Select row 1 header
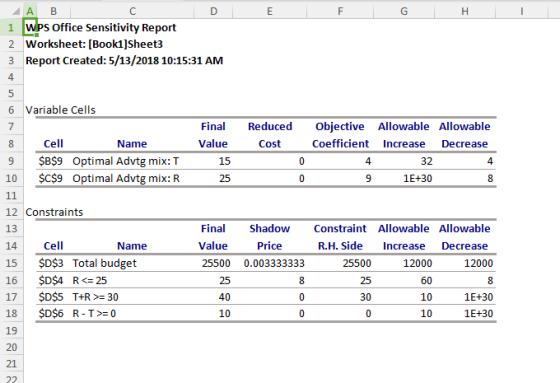The height and width of the screenshot is (383, 560). pos(11,28)
